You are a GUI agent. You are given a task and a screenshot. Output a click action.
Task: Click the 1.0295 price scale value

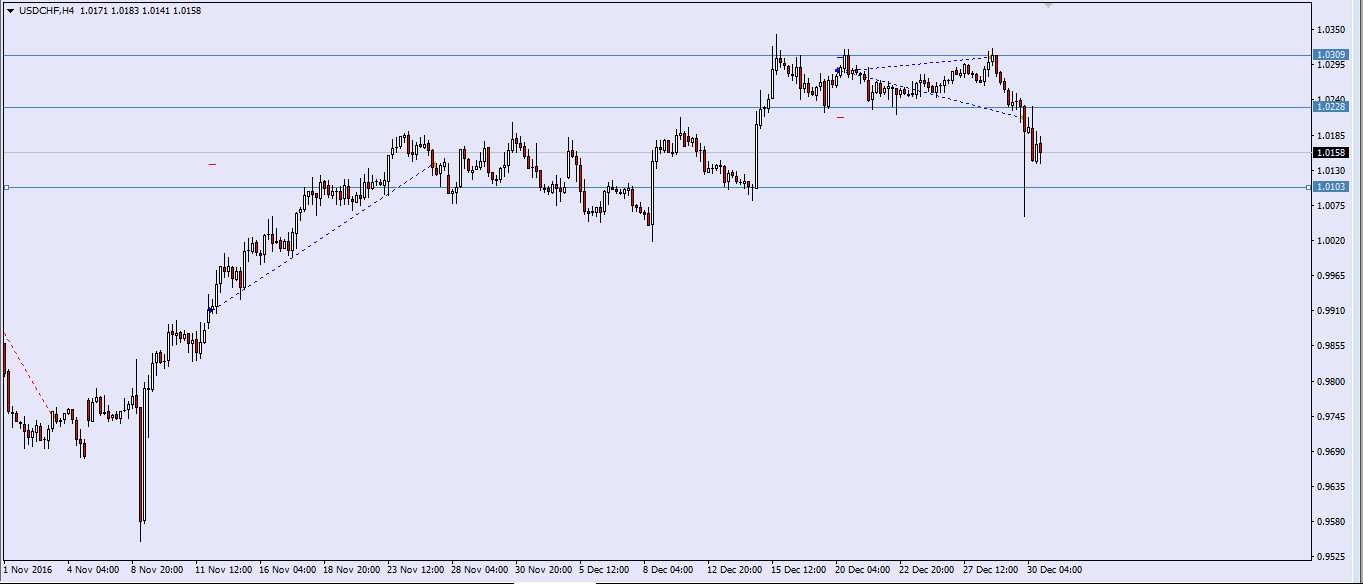(1331, 65)
